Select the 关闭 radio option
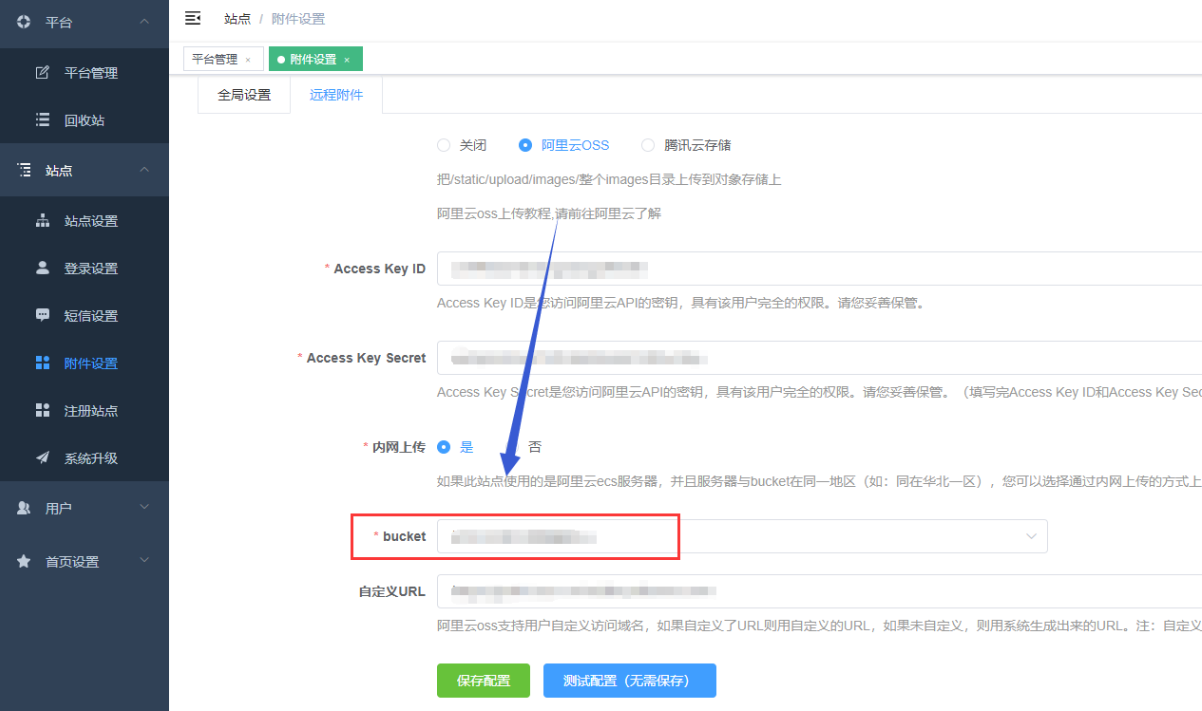This screenshot has height=711, width=1202. [x=444, y=145]
